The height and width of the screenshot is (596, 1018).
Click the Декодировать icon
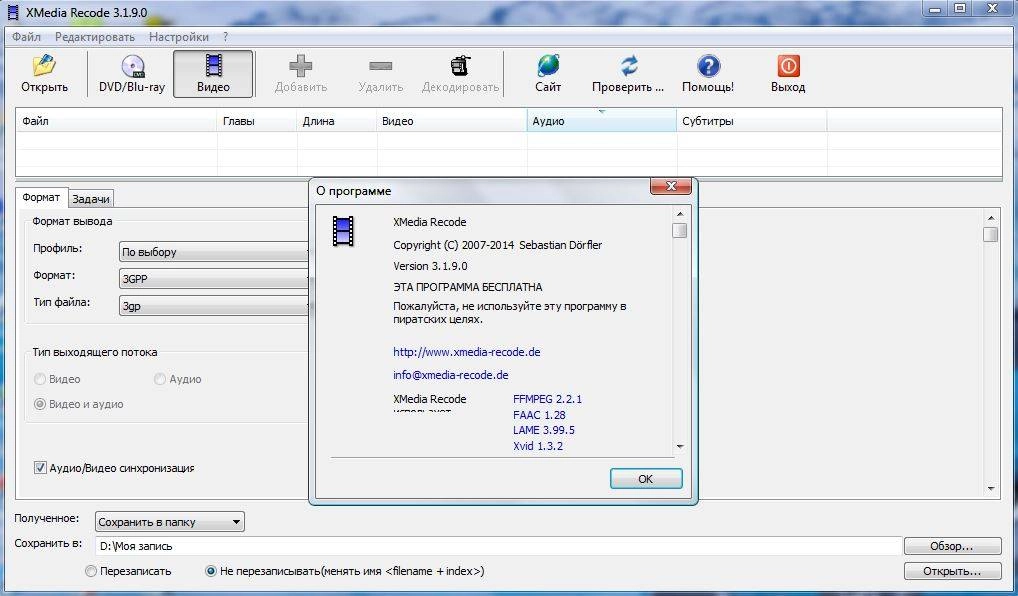(x=460, y=66)
